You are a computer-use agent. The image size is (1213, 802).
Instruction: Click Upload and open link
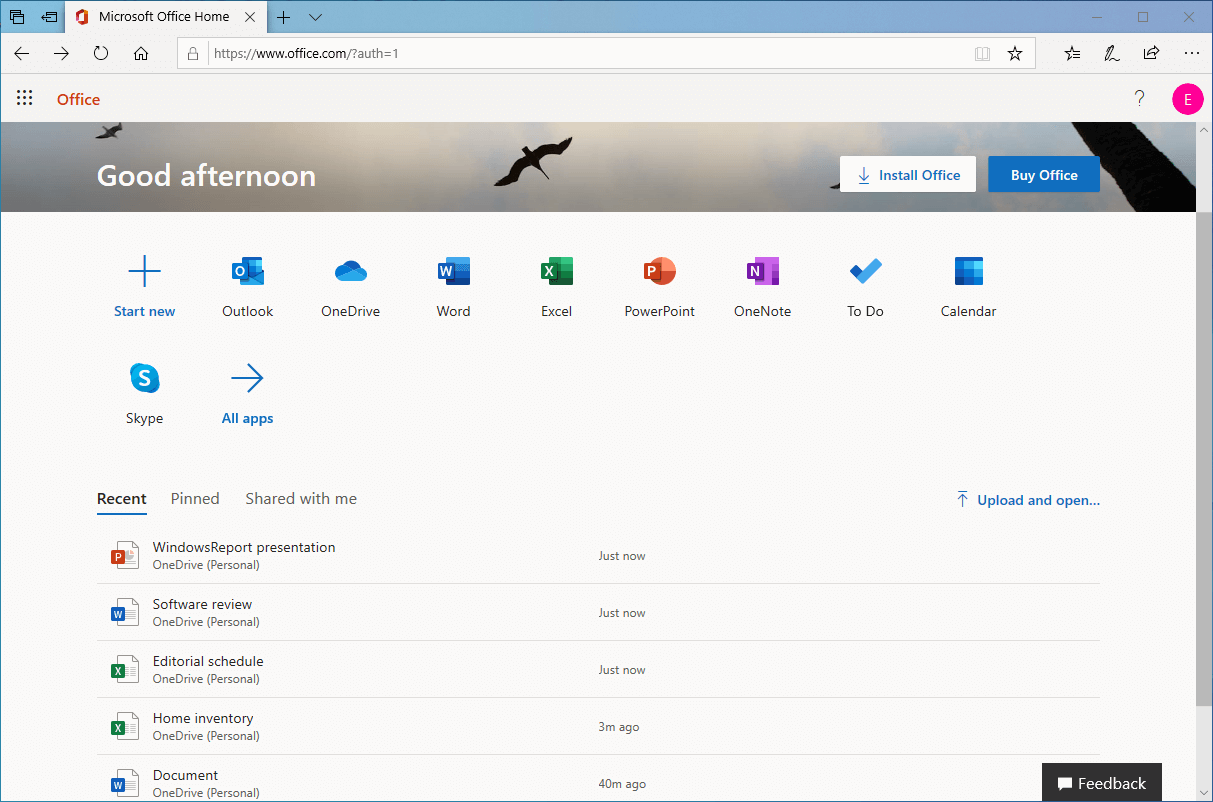1028,500
